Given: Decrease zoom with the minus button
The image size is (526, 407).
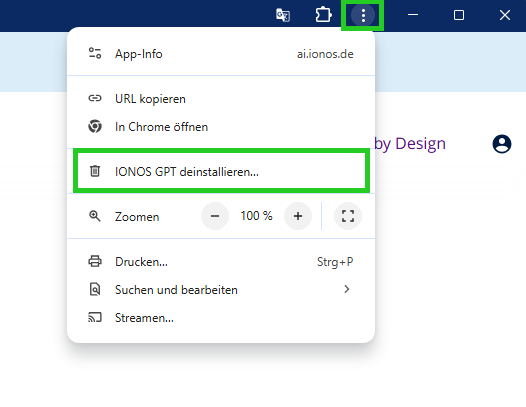Looking at the screenshot, I should pos(215,216).
